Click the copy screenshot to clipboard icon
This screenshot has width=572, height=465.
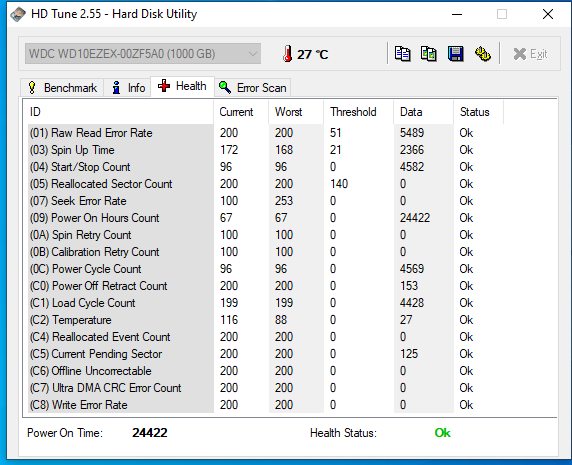tap(429, 54)
